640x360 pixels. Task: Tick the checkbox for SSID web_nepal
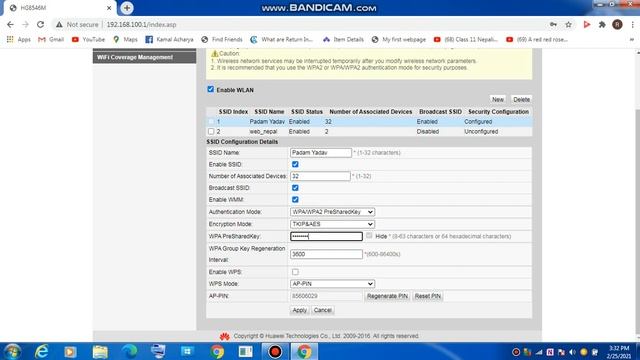pyautogui.click(x=211, y=131)
